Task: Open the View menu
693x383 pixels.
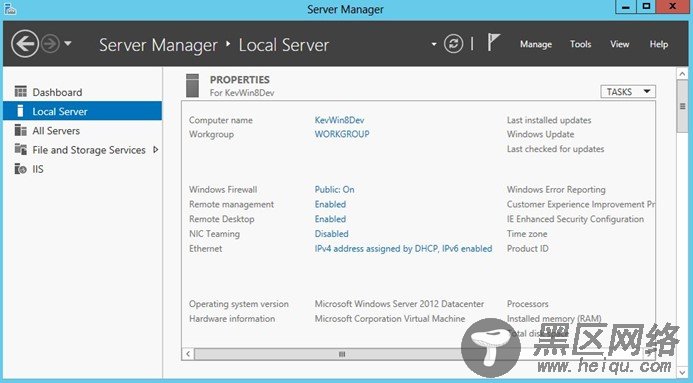Action: pos(620,44)
